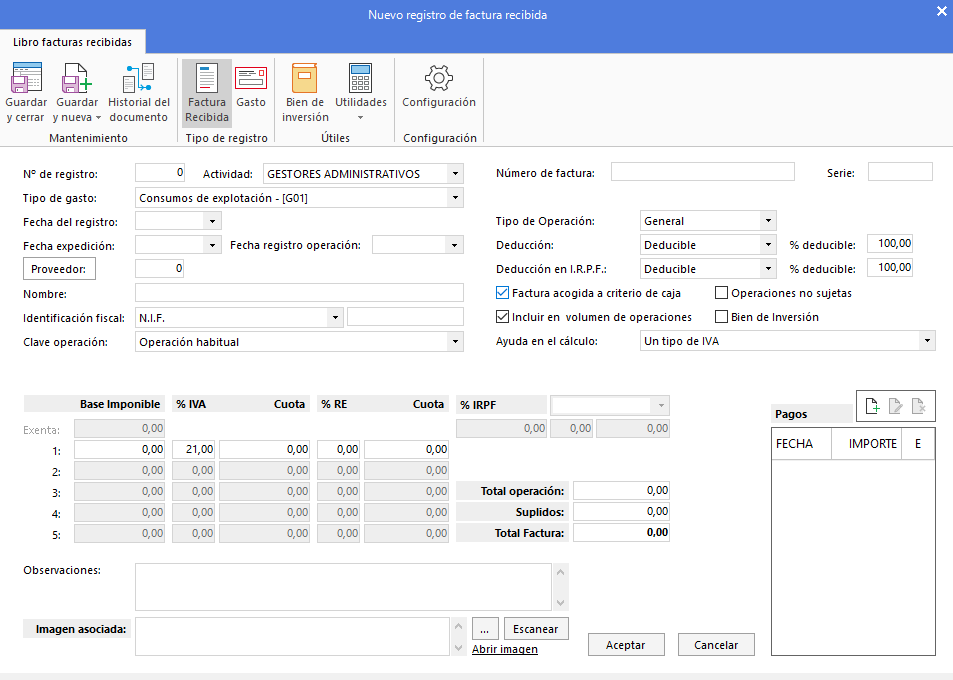
Task: Expand Tipo de gasto dropdown
Action: [x=455, y=198]
